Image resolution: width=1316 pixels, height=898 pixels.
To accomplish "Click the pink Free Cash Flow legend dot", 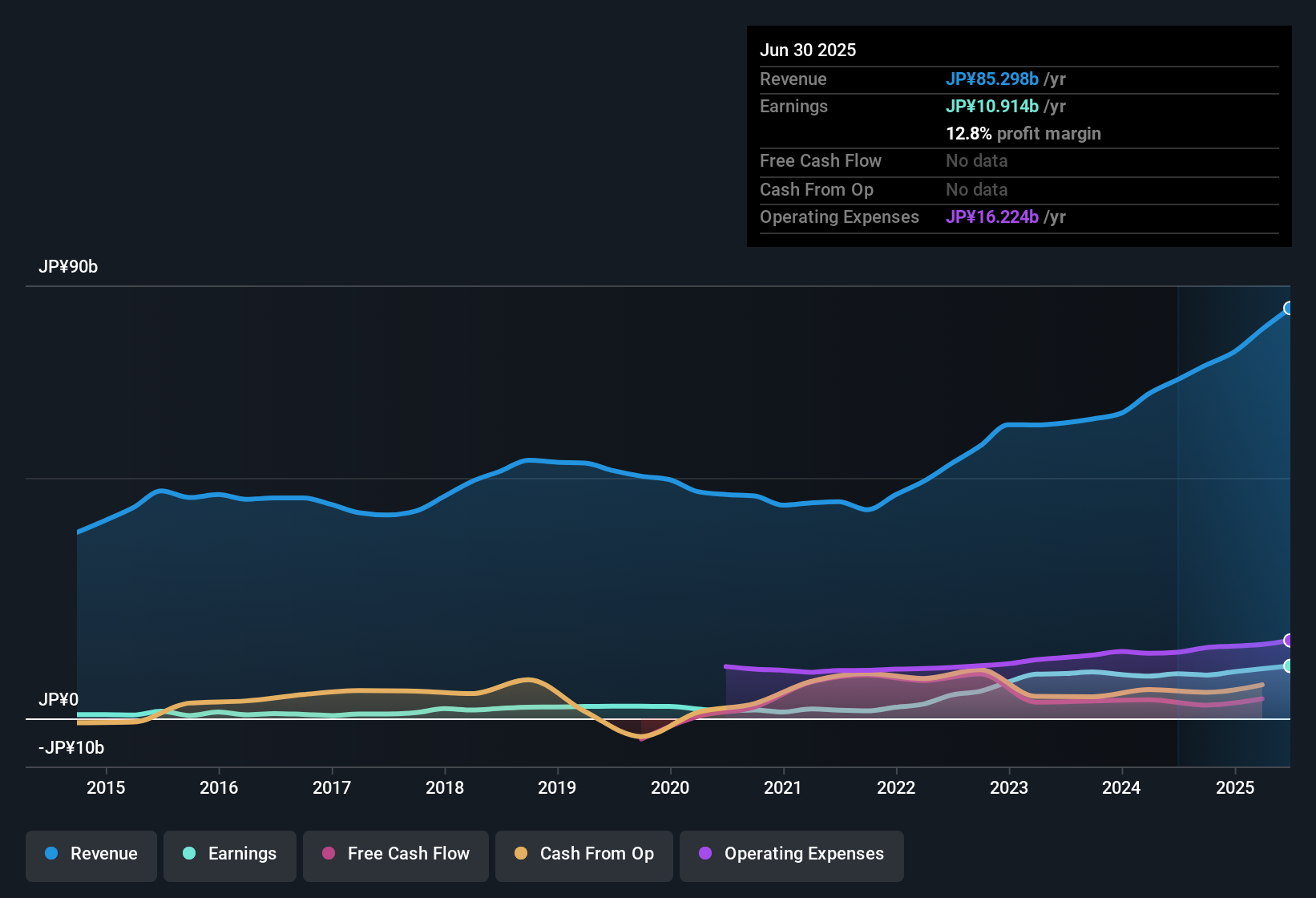I will pos(328,854).
